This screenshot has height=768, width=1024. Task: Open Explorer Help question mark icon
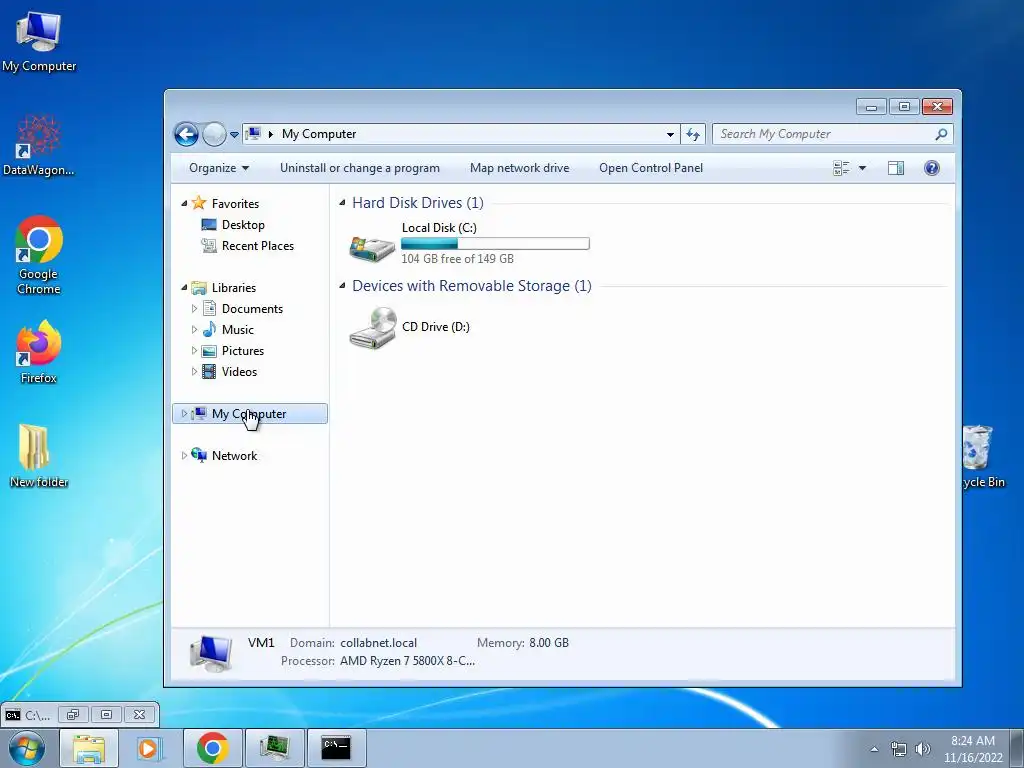click(932, 168)
